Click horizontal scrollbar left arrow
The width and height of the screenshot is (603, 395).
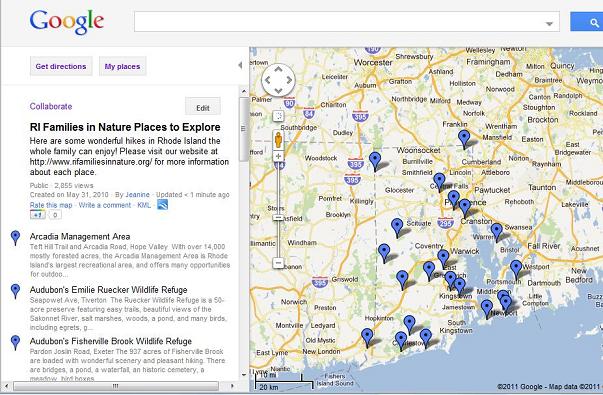(6, 386)
